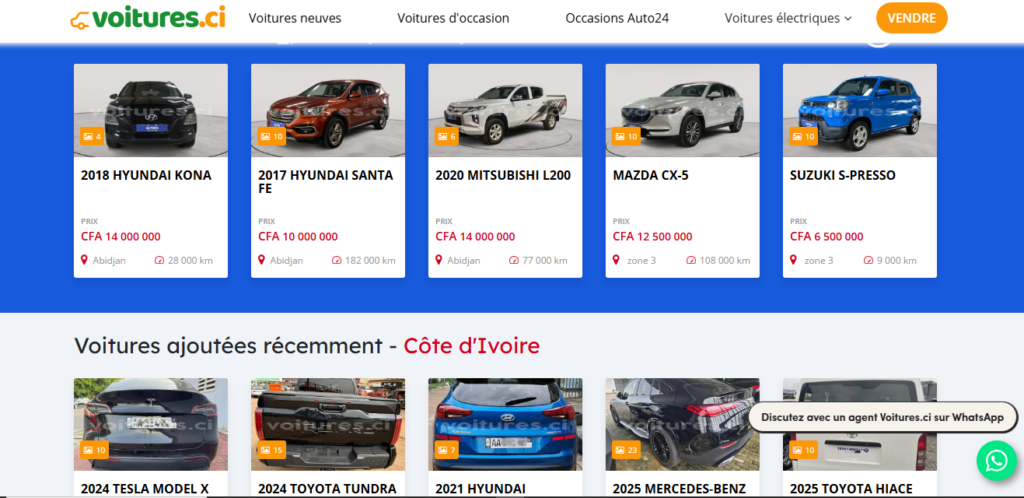This screenshot has width=1024, height=498.
Task: Click the voitures.ci logo
Action: [x=148, y=18]
